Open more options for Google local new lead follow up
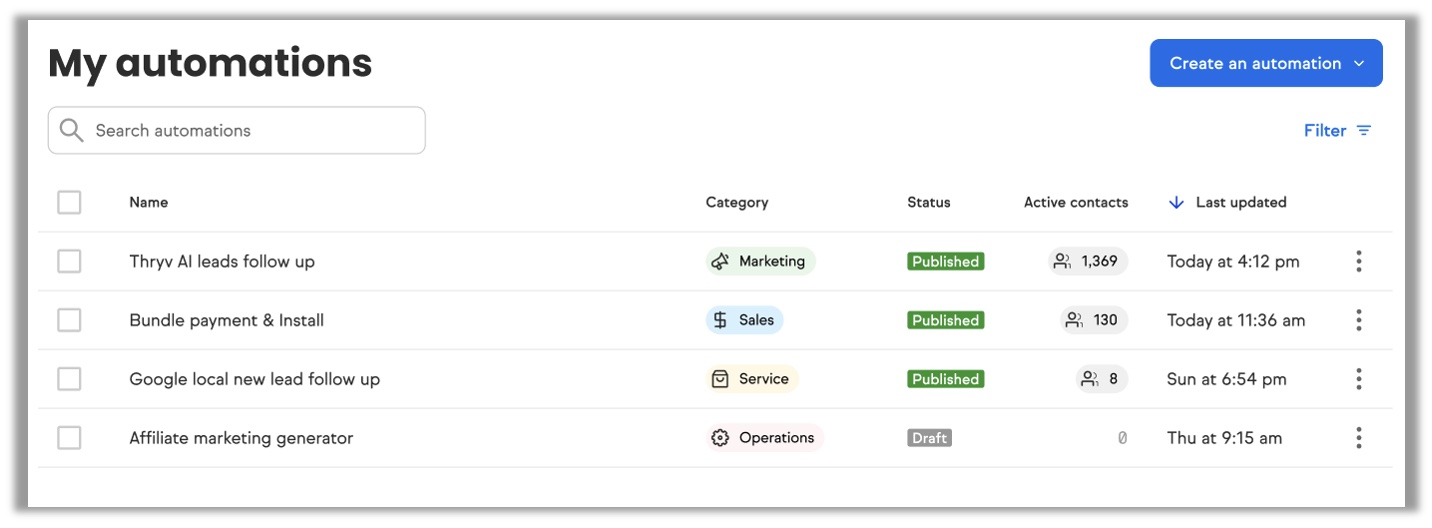The width and height of the screenshot is (1432, 528). coord(1358,380)
